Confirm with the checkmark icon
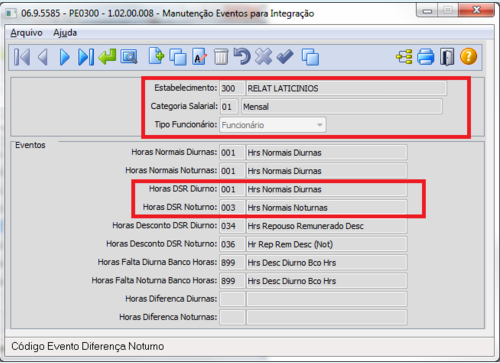 pos(285,57)
